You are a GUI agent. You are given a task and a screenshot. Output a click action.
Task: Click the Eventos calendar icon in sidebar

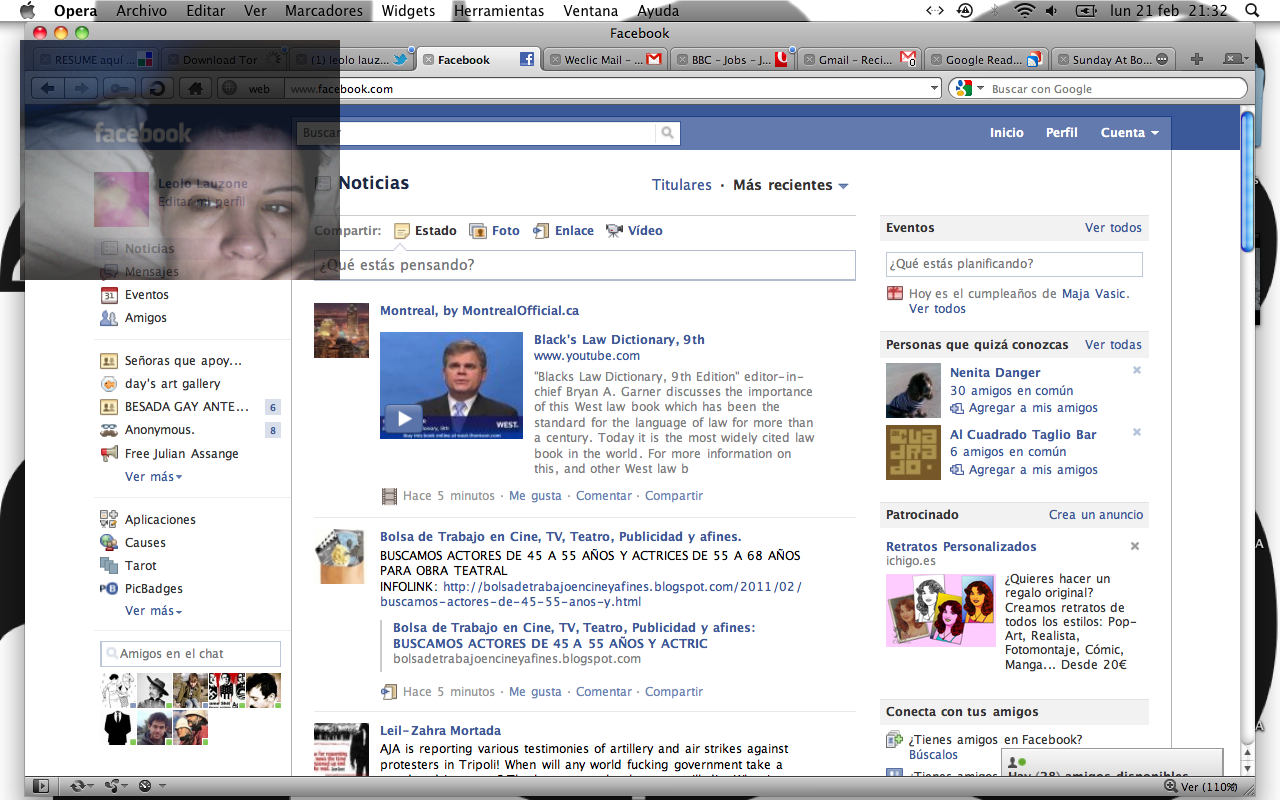(109, 295)
